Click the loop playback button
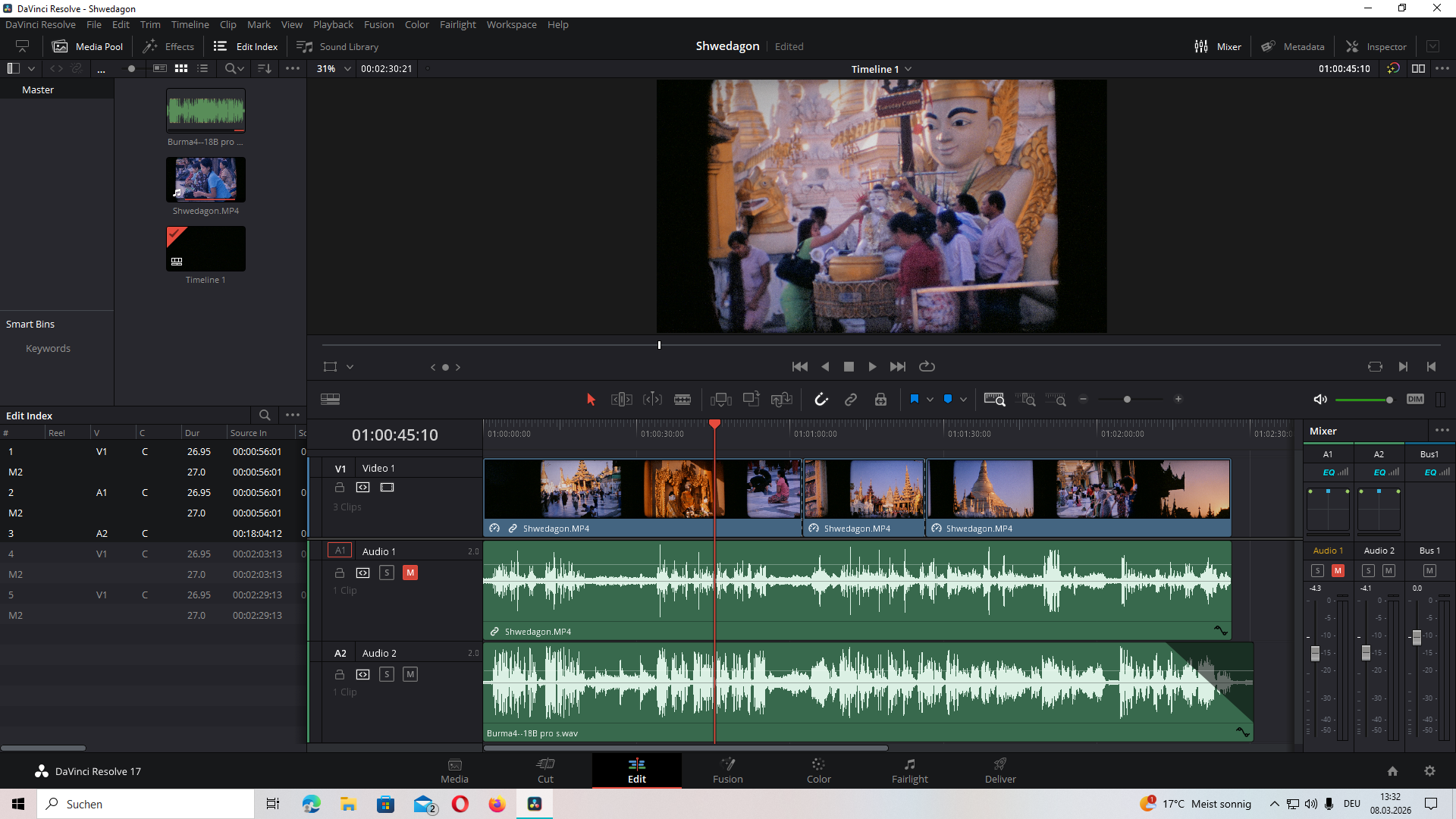 (927, 367)
